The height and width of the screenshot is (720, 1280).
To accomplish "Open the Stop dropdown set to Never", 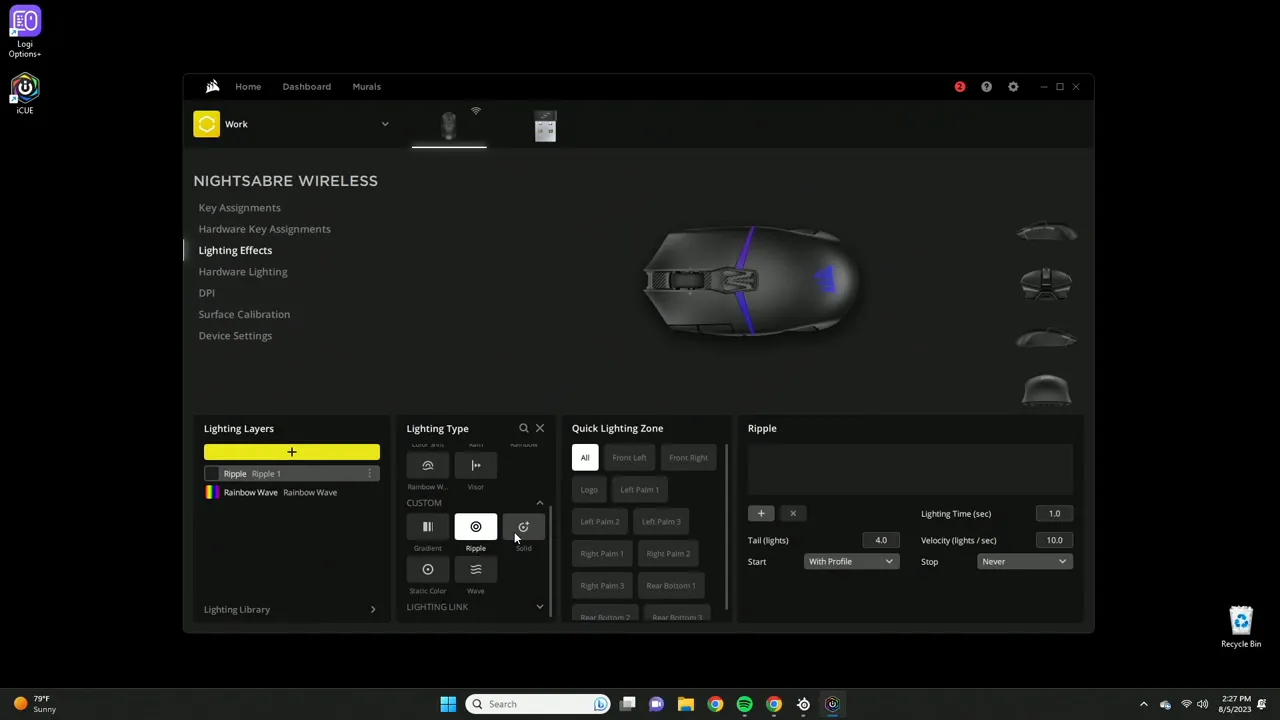I will click(1023, 561).
